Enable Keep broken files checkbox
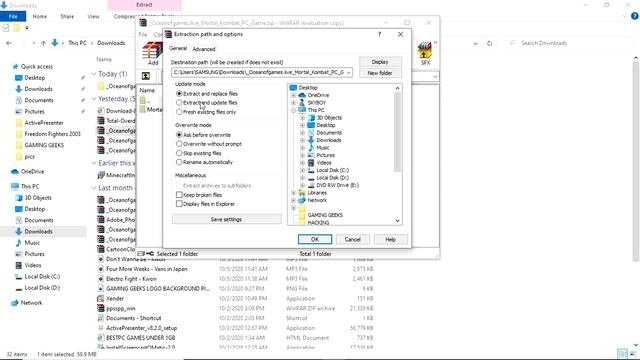This screenshot has width=640, height=360. pos(179,195)
